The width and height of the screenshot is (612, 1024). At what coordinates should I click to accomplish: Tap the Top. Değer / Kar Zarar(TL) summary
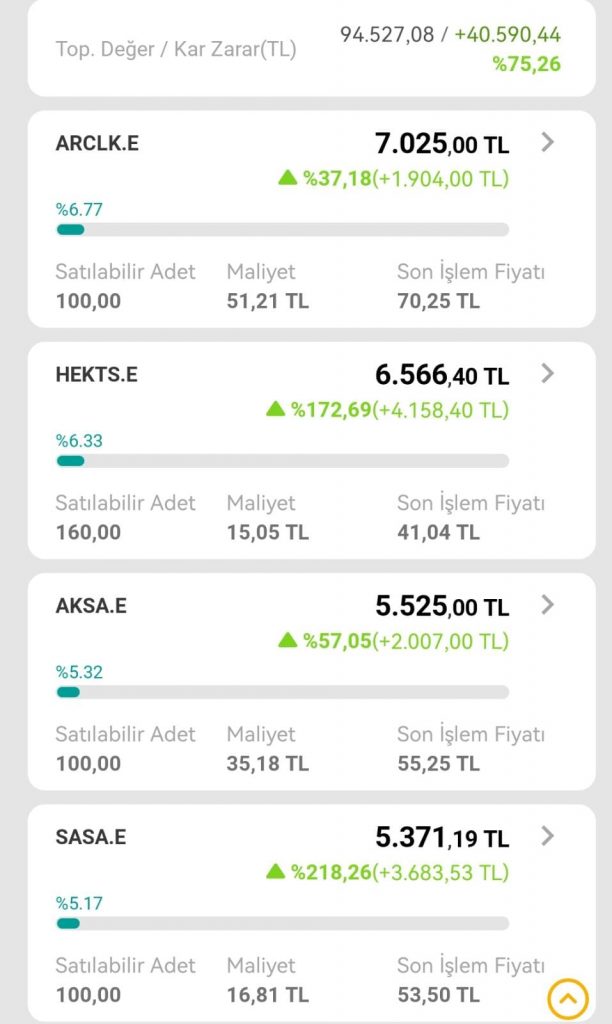click(176, 49)
